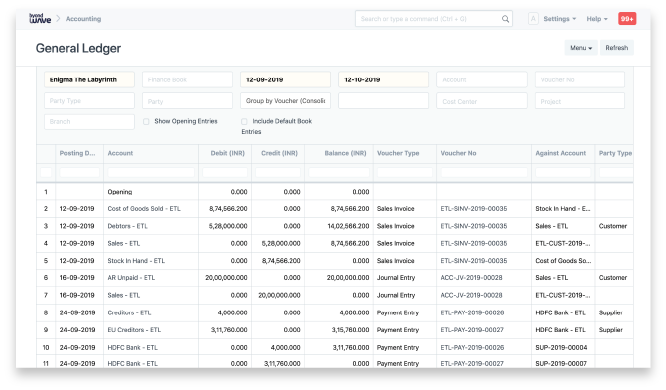Go to Accounting breadcrumb link
This screenshot has width=666, height=390.
pyautogui.click(x=83, y=19)
